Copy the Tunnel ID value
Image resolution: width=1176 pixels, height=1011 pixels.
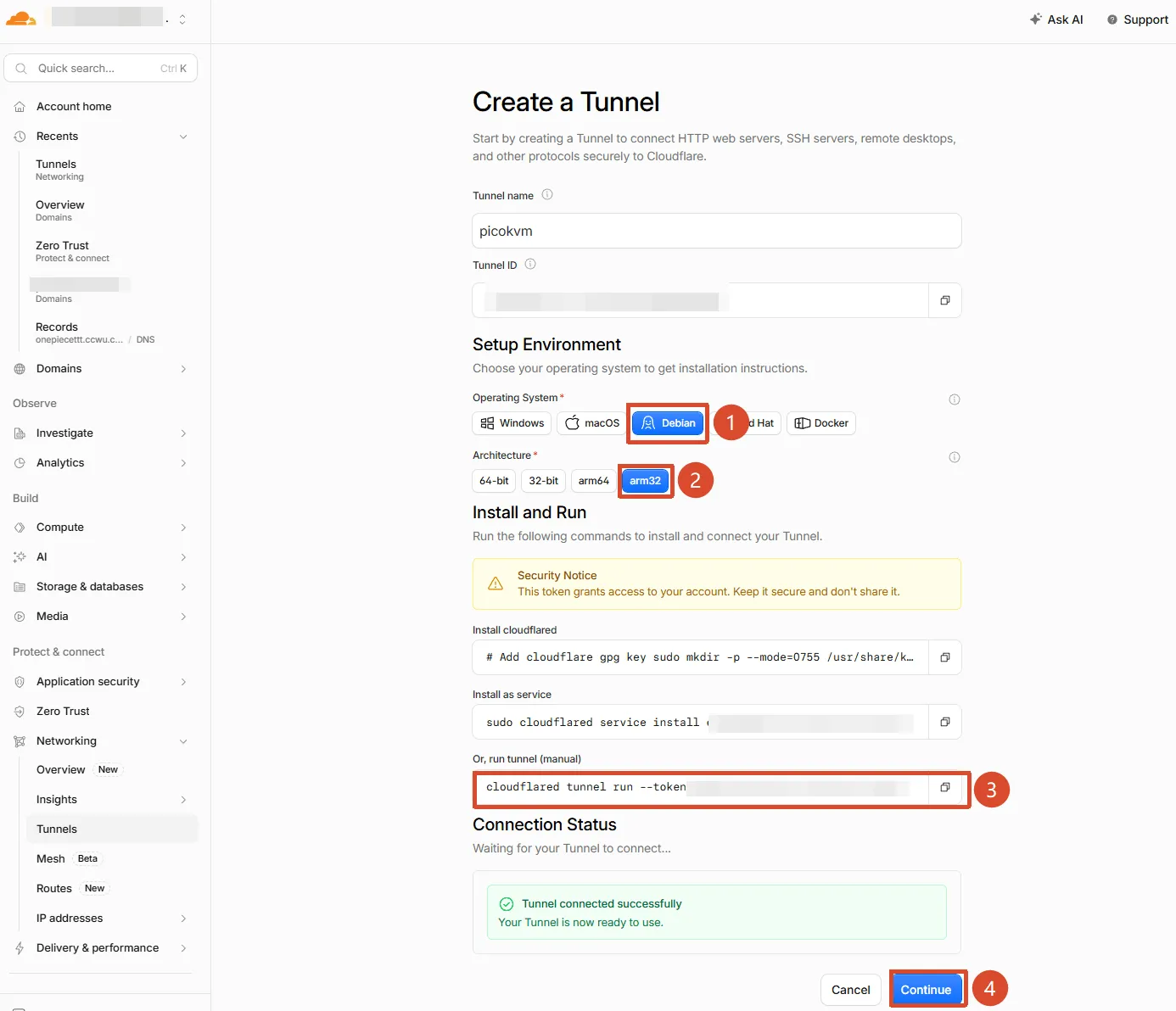tap(944, 300)
